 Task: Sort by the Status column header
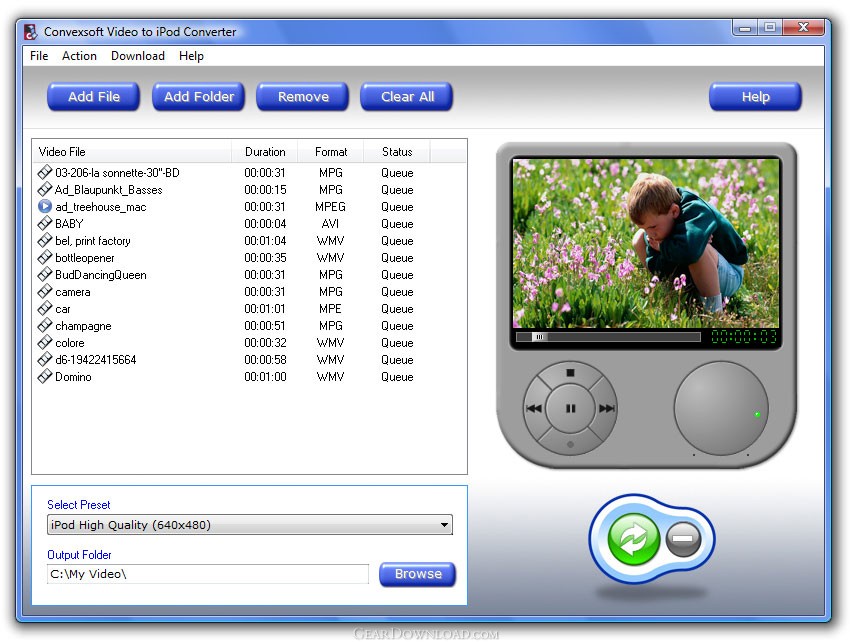(x=397, y=152)
